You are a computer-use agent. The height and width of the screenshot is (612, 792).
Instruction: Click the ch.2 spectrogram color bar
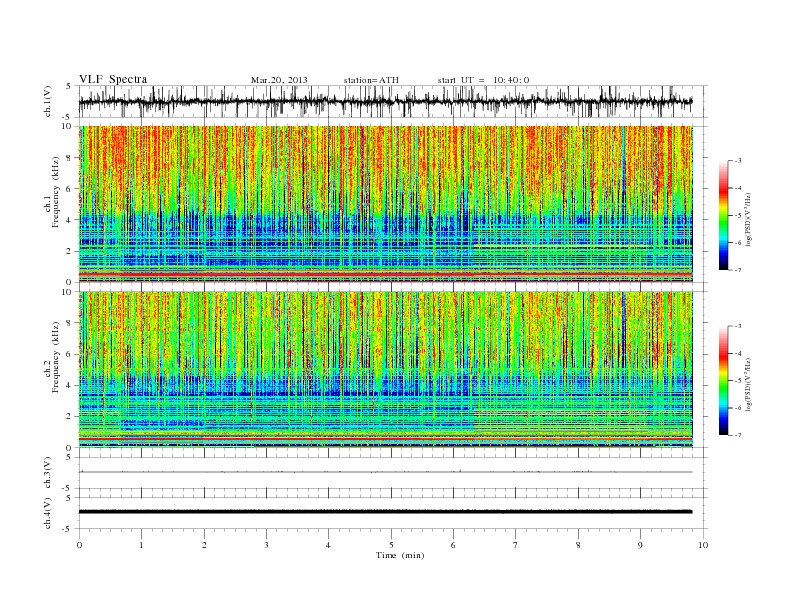(723, 381)
